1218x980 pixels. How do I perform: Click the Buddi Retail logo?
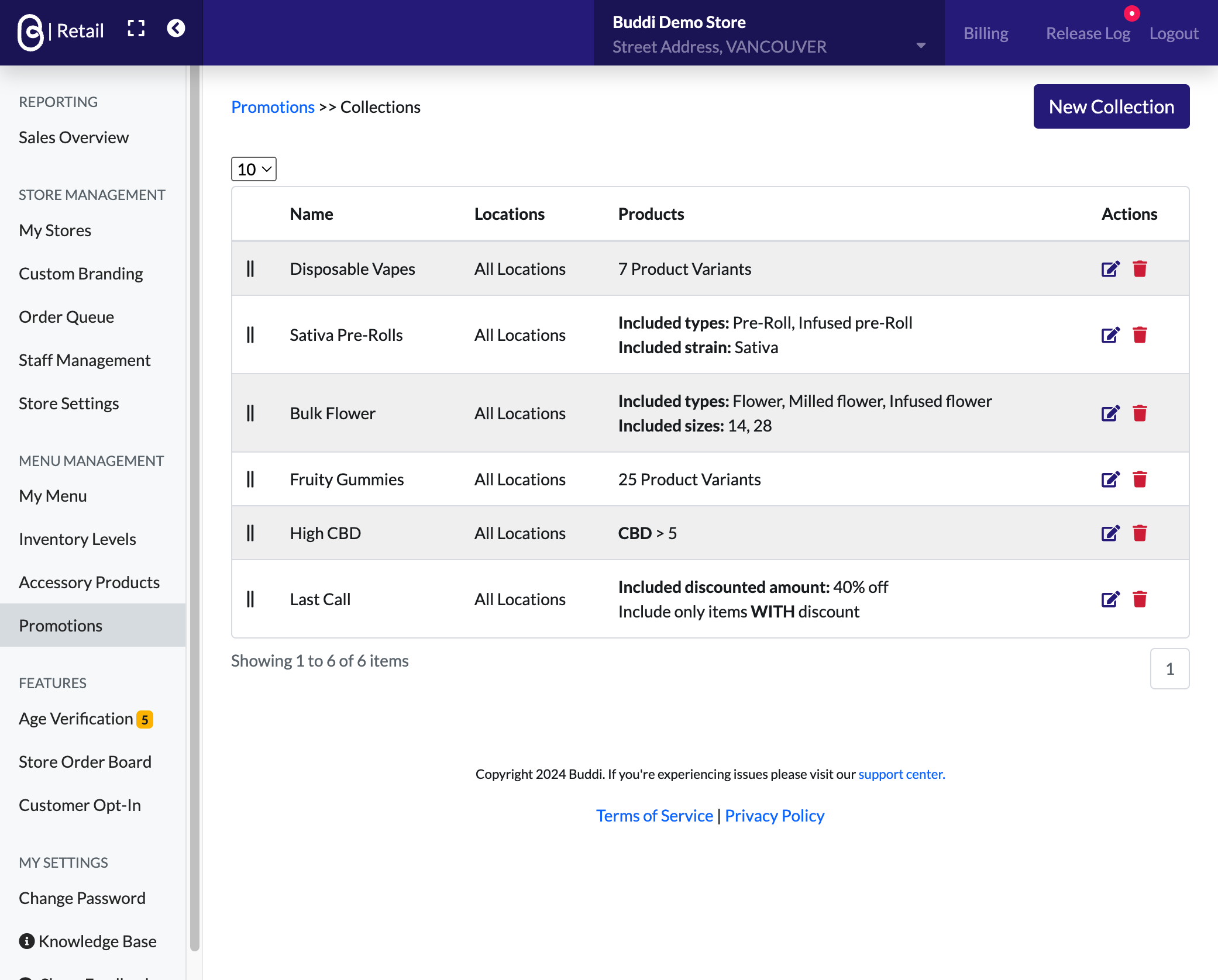pyautogui.click(x=60, y=32)
